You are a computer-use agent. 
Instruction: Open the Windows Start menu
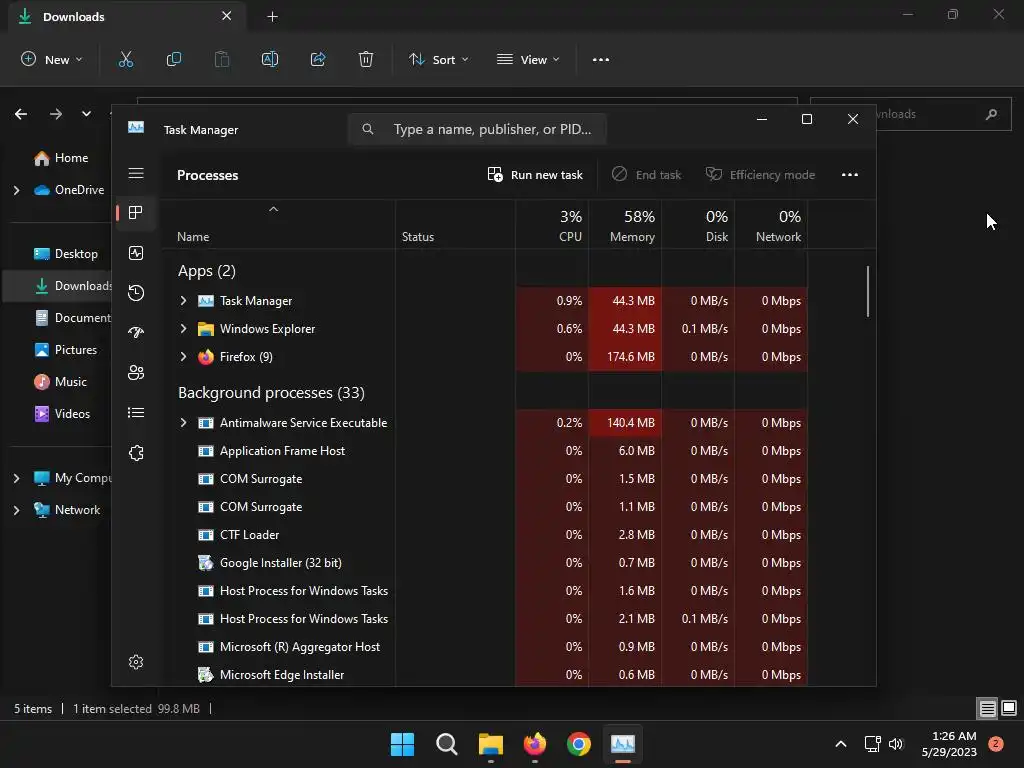tap(402, 744)
